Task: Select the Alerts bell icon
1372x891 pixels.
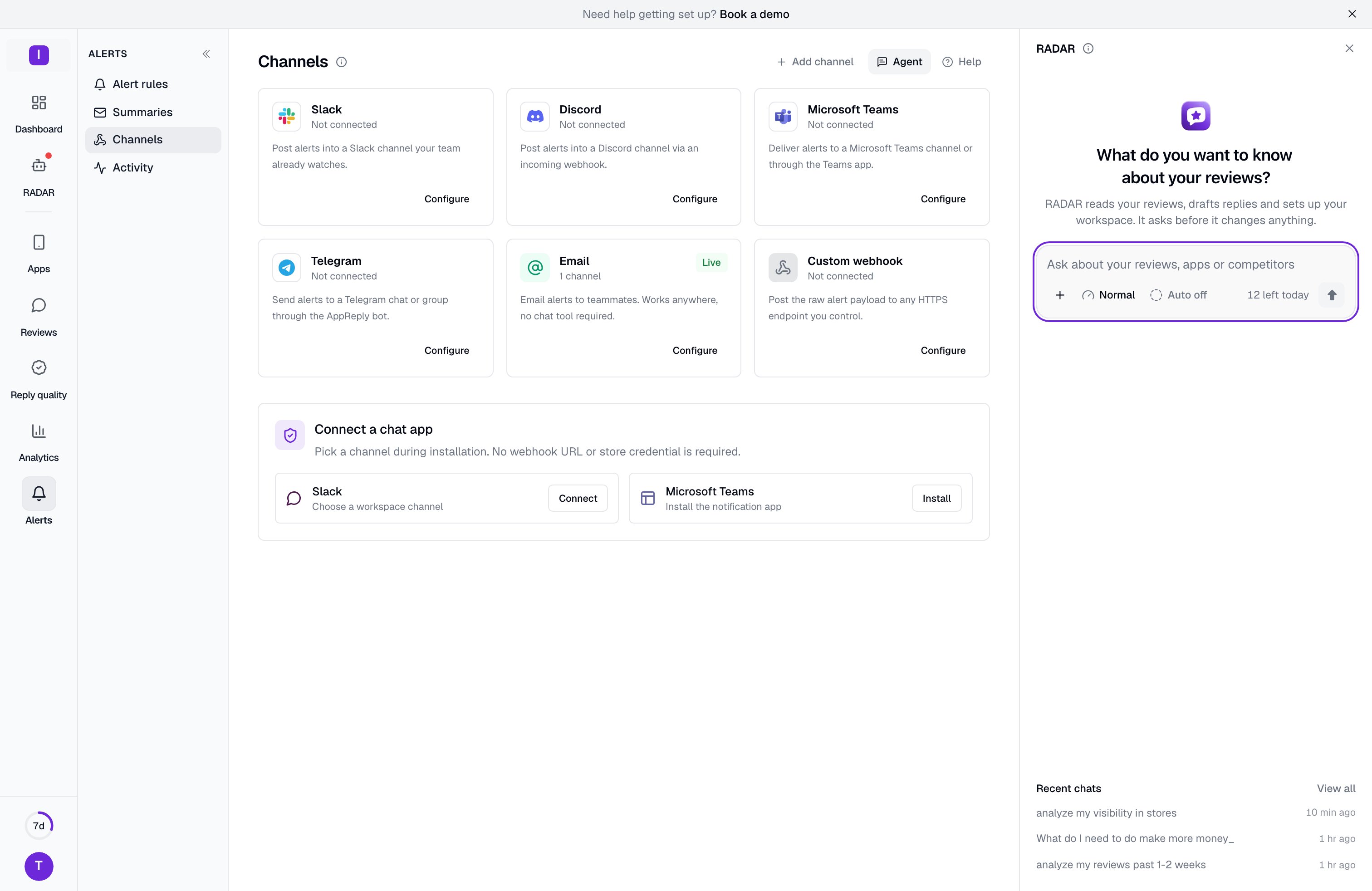Action: pos(39,493)
